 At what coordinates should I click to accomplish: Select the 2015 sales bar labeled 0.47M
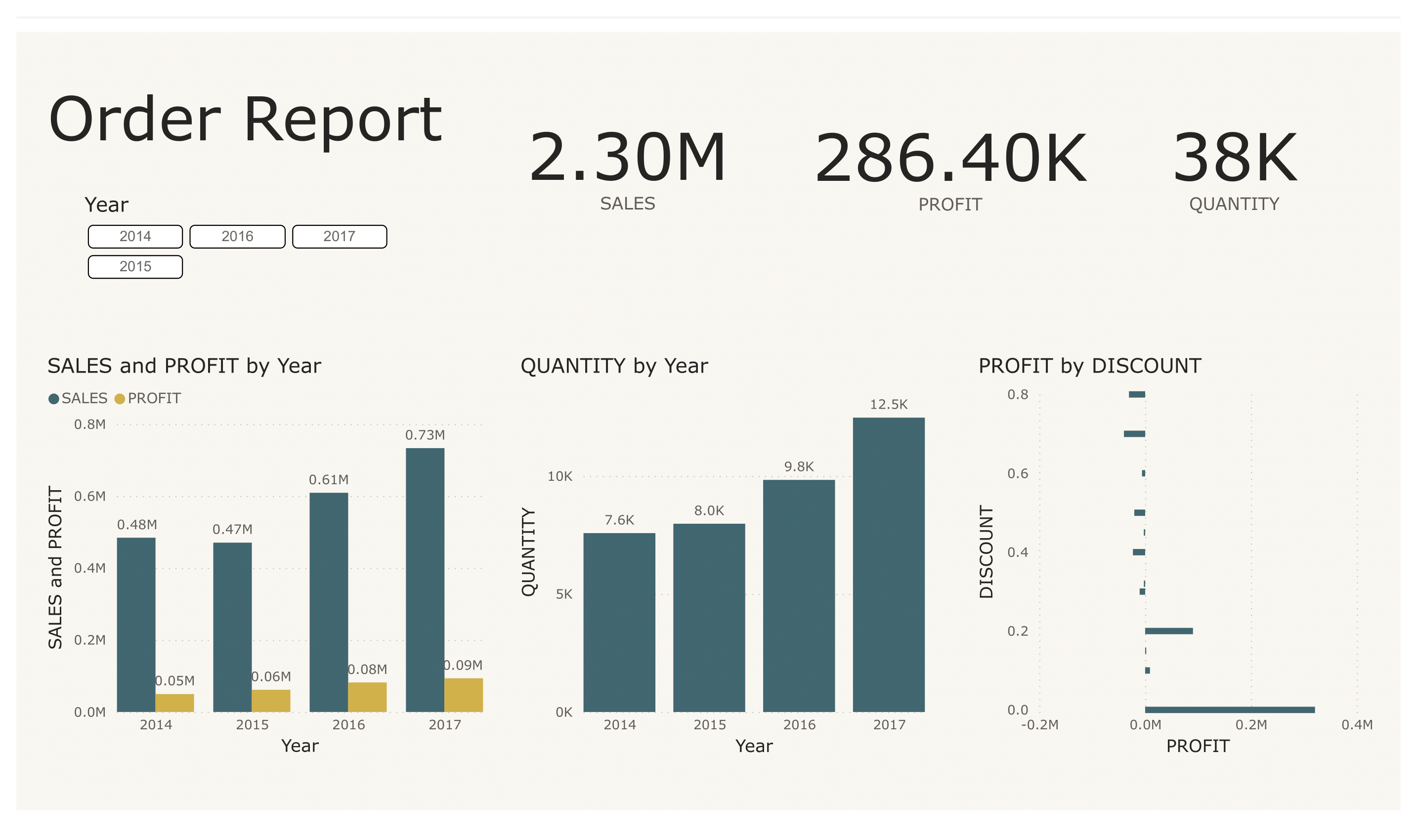point(233,627)
